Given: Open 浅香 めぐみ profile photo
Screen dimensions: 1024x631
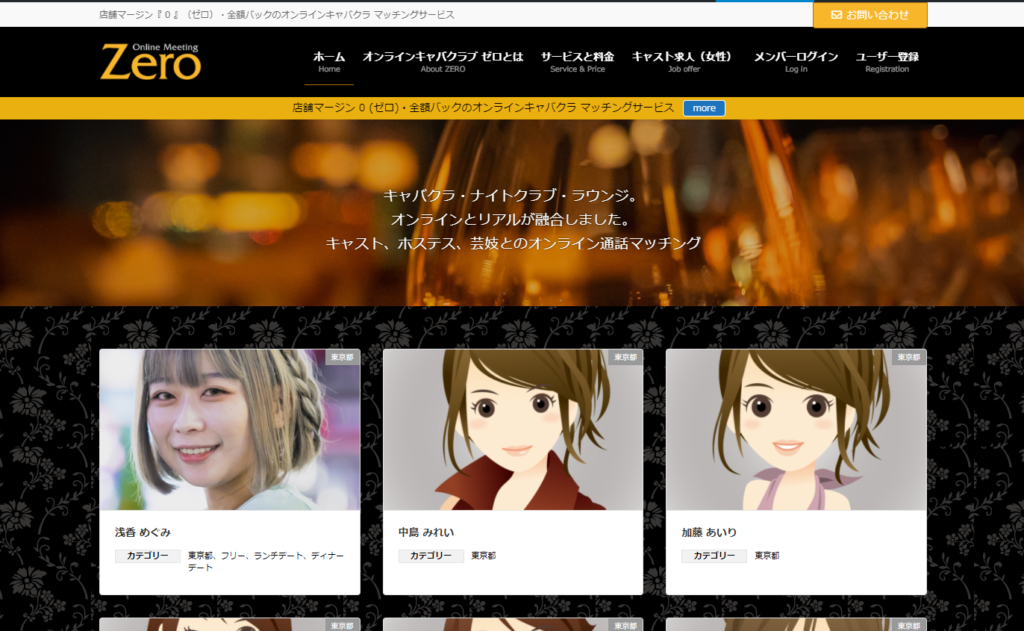Looking at the screenshot, I should [229, 429].
